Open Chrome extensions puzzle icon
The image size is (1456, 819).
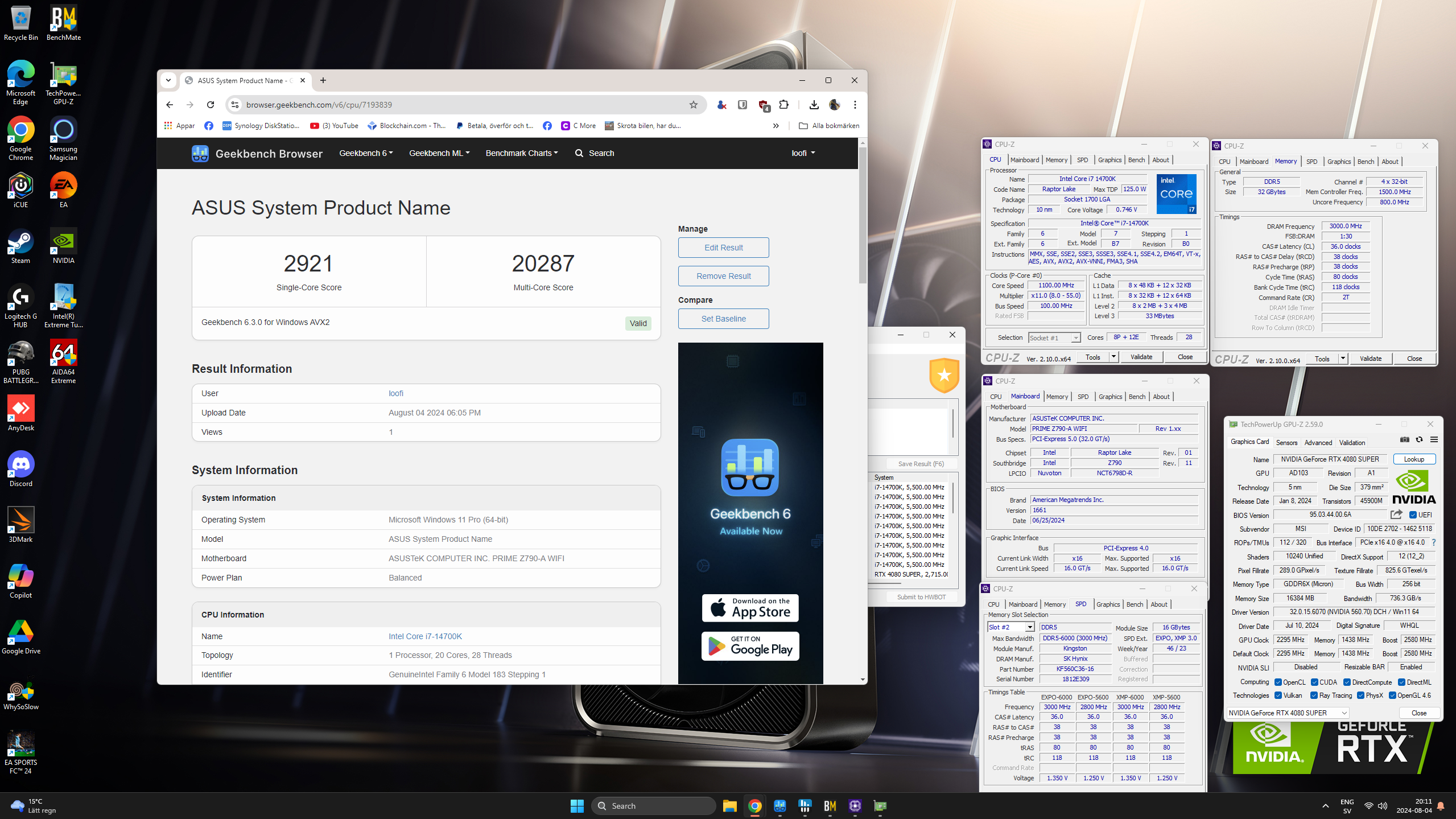(x=783, y=105)
